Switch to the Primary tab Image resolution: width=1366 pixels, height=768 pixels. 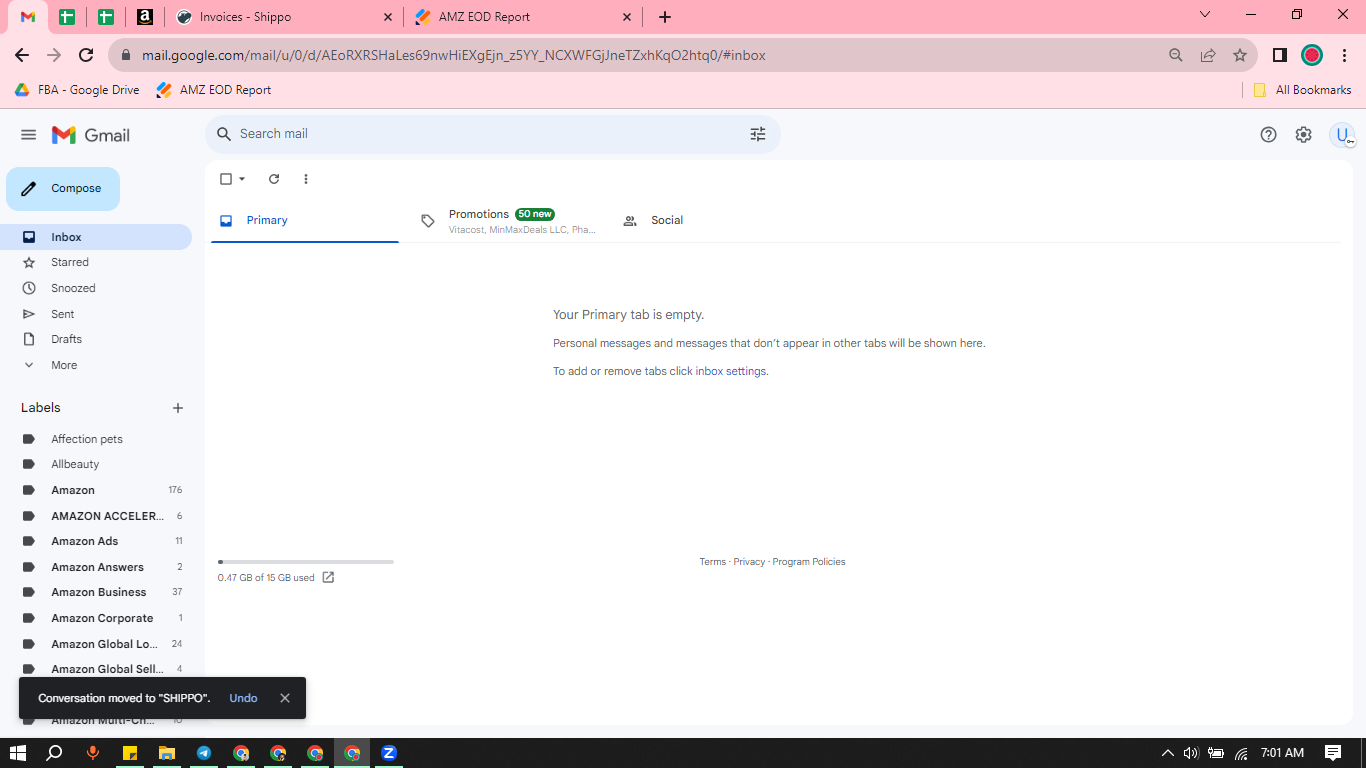[304, 221]
